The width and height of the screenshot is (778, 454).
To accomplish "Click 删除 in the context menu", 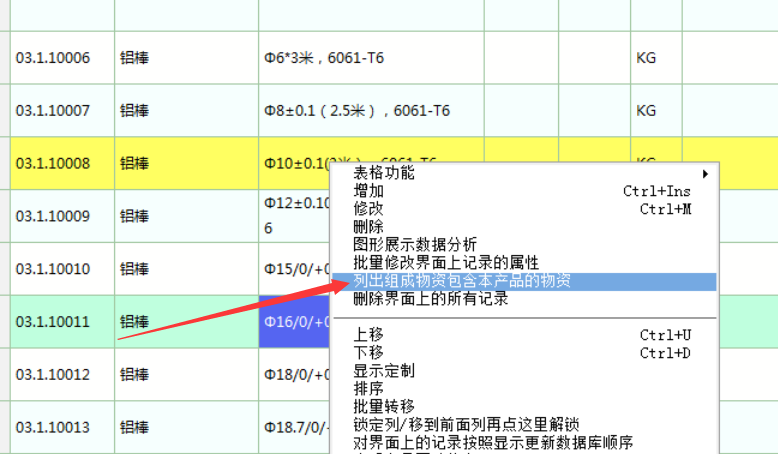I will 368,227.
